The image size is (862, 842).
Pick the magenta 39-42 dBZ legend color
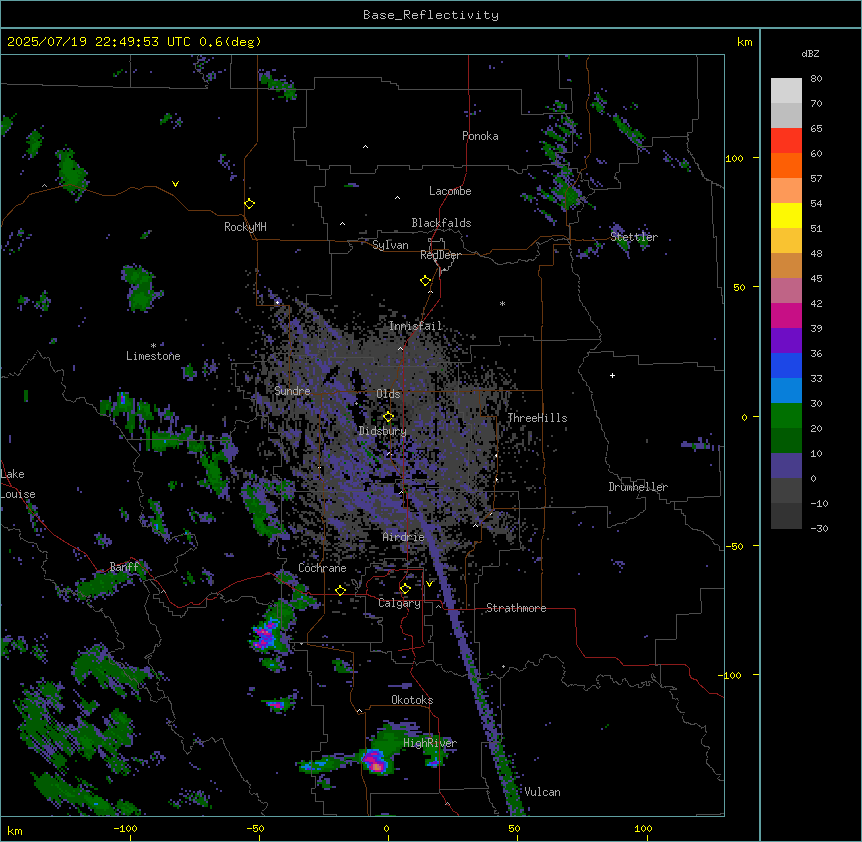pyautogui.click(x=786, y=316)
